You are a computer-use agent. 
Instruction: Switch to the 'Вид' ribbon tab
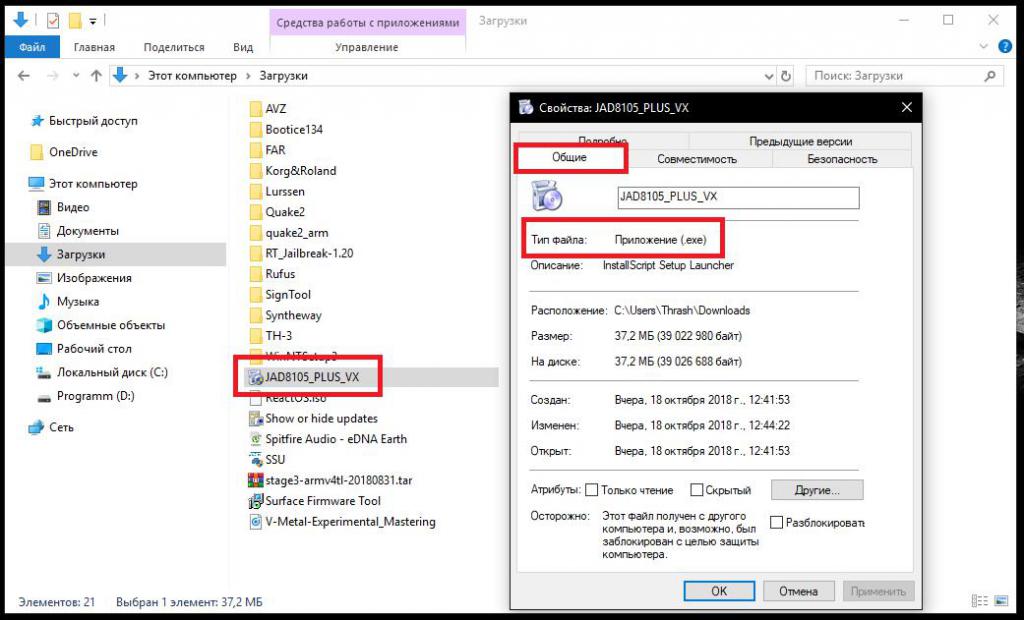(243, 47)
